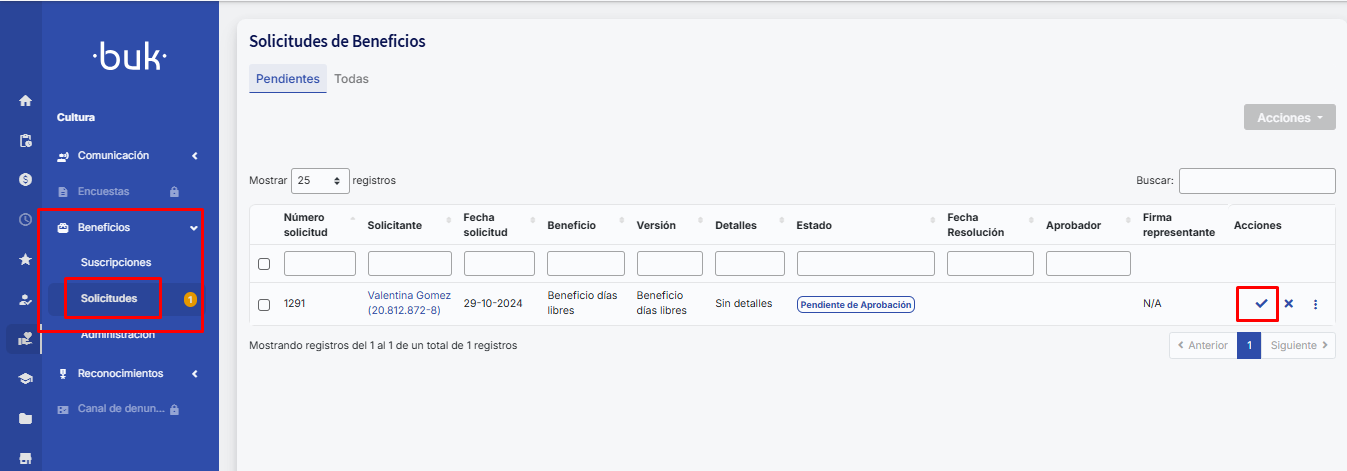Open the graduation cap training icon
The height and width of the screenshot is (471, 1347).
tap(25, 379)
